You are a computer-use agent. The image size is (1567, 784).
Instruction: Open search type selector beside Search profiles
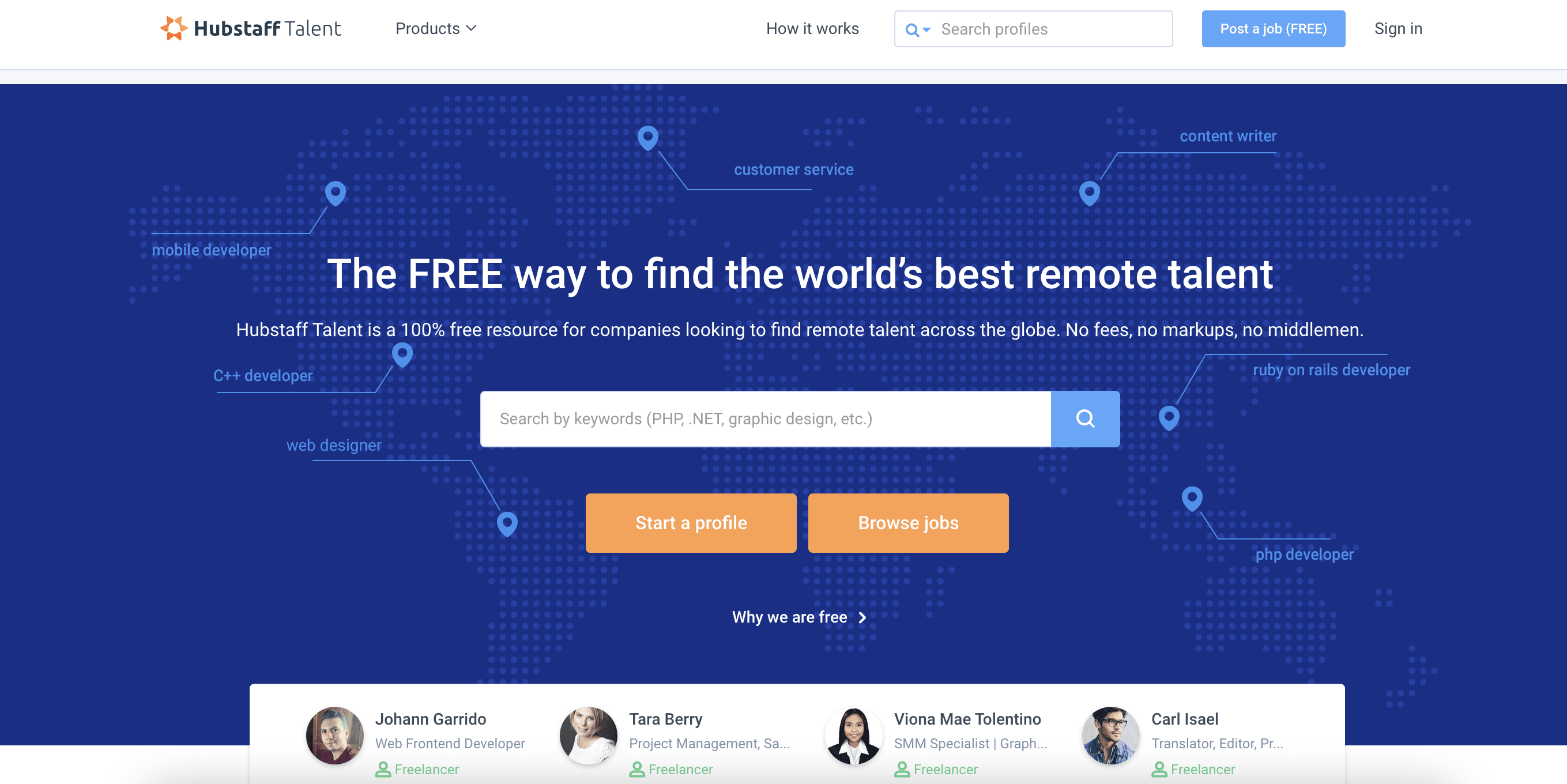click(x=917, y=29)
